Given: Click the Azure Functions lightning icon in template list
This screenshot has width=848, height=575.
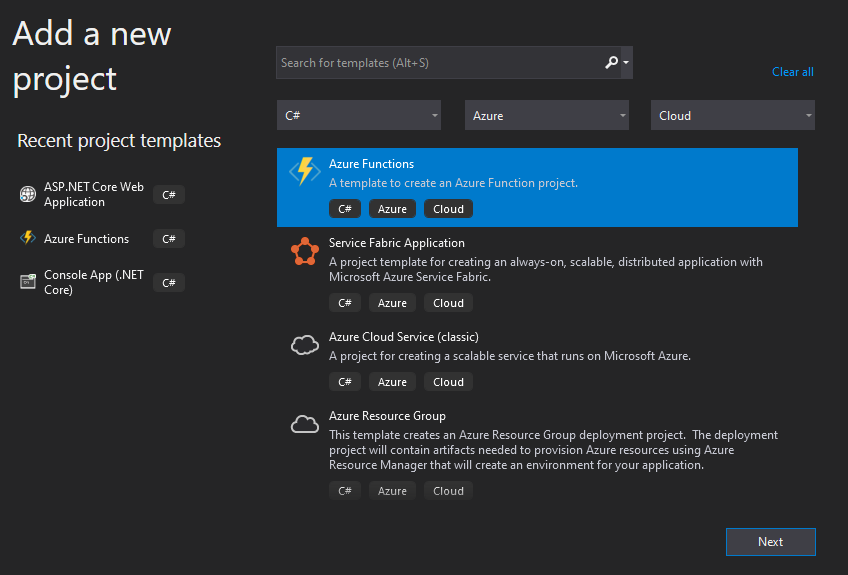Looking at the screenshot, I should [305, 171].
